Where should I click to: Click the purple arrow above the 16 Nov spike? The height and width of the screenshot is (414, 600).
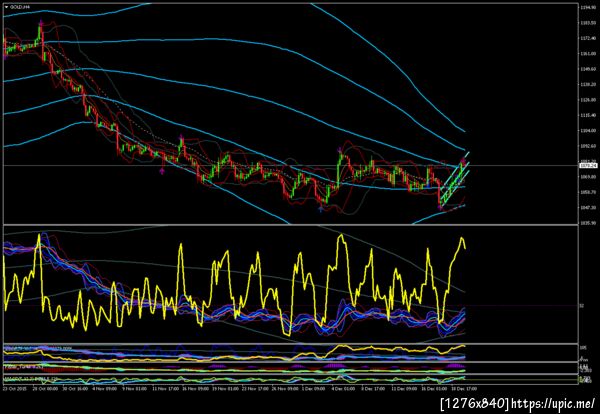[181, 137]
